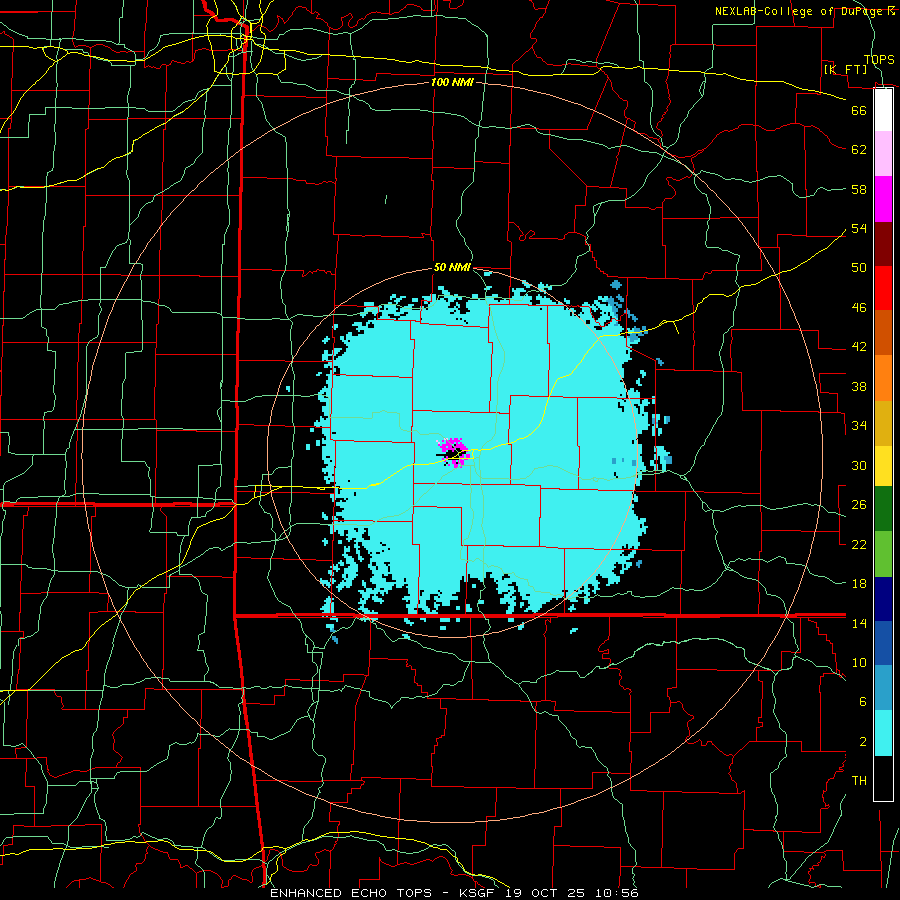Viewport: 900px width, 900px height.
Task: Click the cyan 2 kft legend swatch
Action: click(x=883, y=733)
